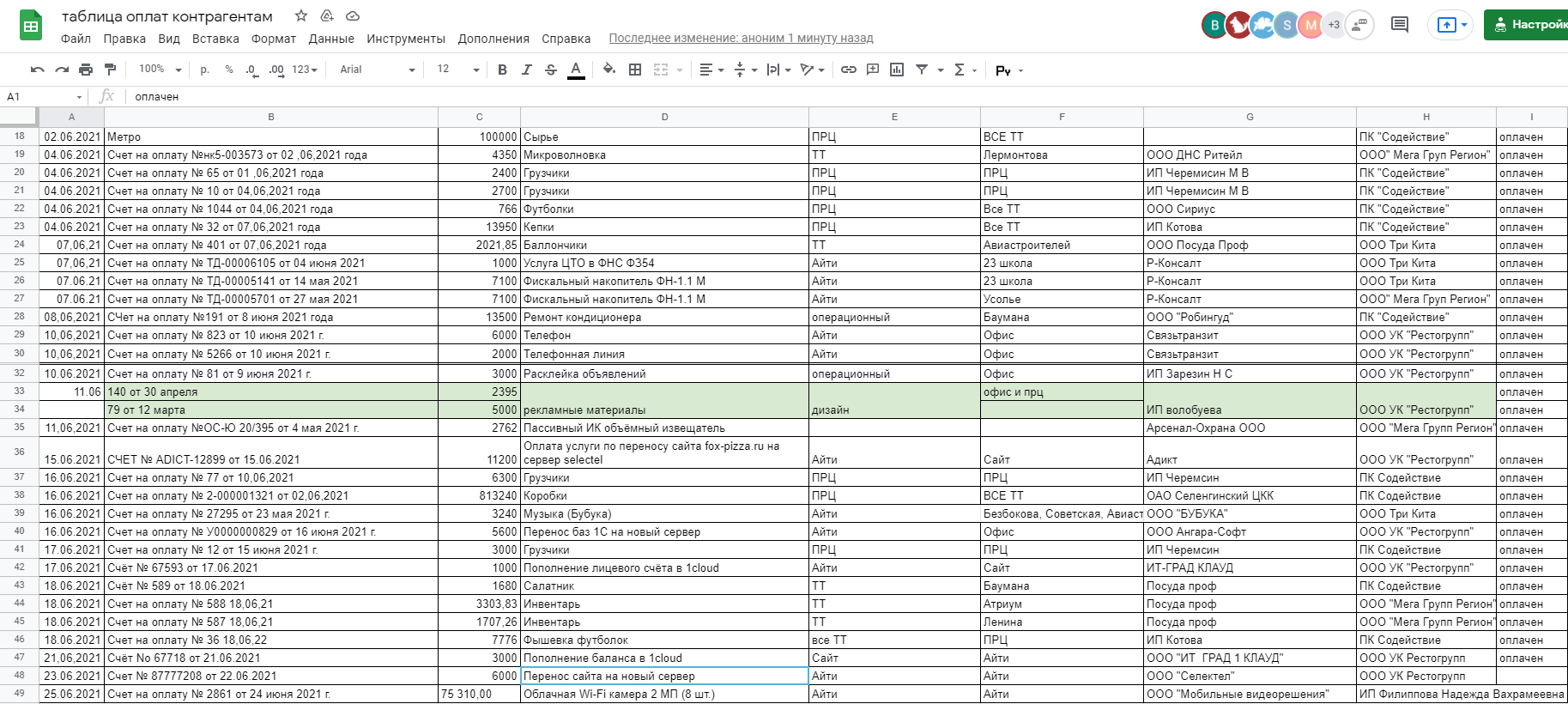Open the Google Sheets home logo
Screen dimensions: 1568x704
pyautogui.click(x=31, y=26)
